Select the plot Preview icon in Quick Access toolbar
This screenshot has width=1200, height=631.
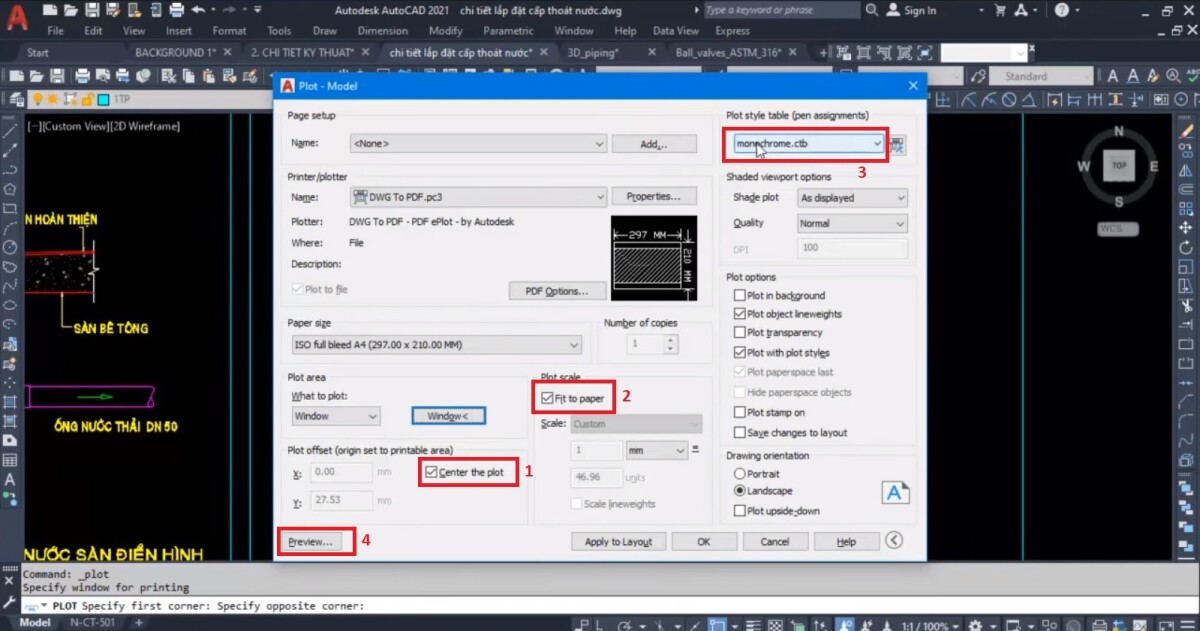104,74
